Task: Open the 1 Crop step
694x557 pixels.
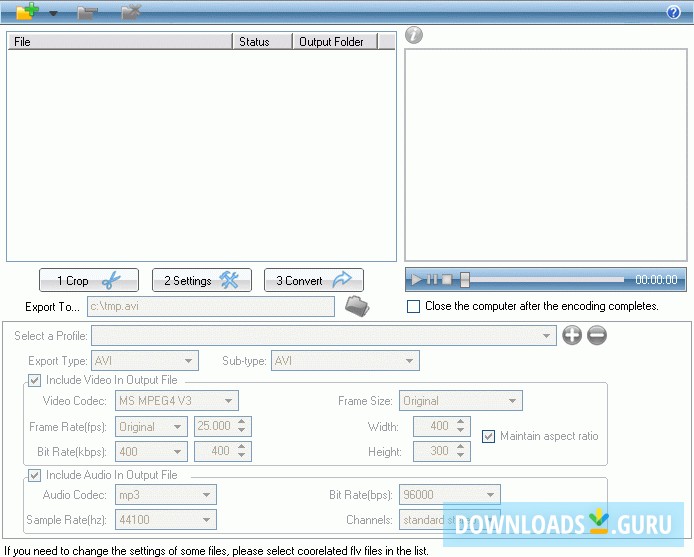Action: pos(89,280)
